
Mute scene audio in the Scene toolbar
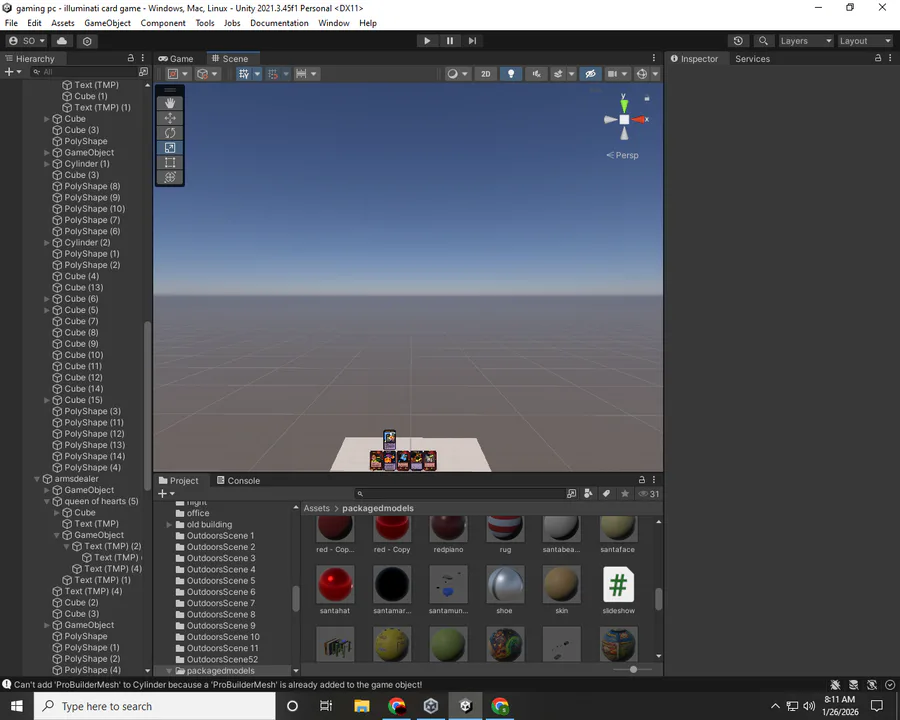click(536, 73)
